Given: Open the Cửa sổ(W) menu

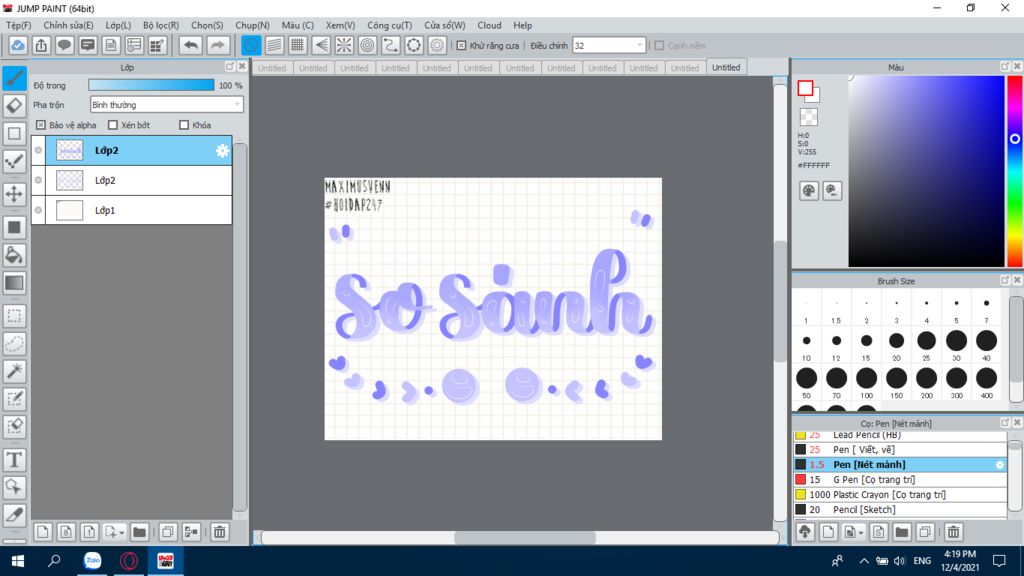Looking at the screenshot, I should (445, 25).
